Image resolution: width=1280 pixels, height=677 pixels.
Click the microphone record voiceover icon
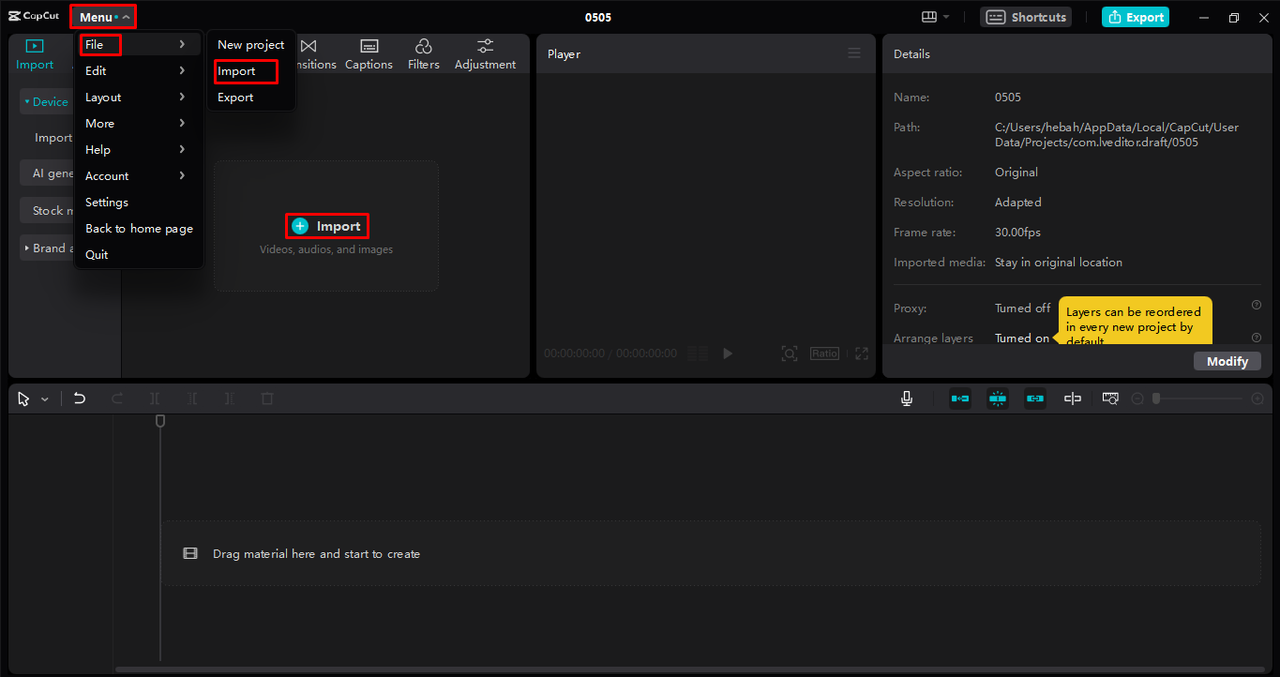[906, 398]
